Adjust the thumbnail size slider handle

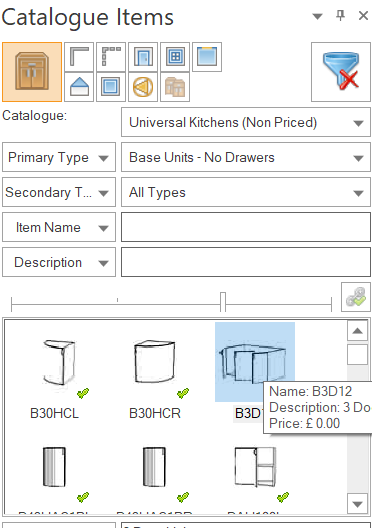pos(223,302)
